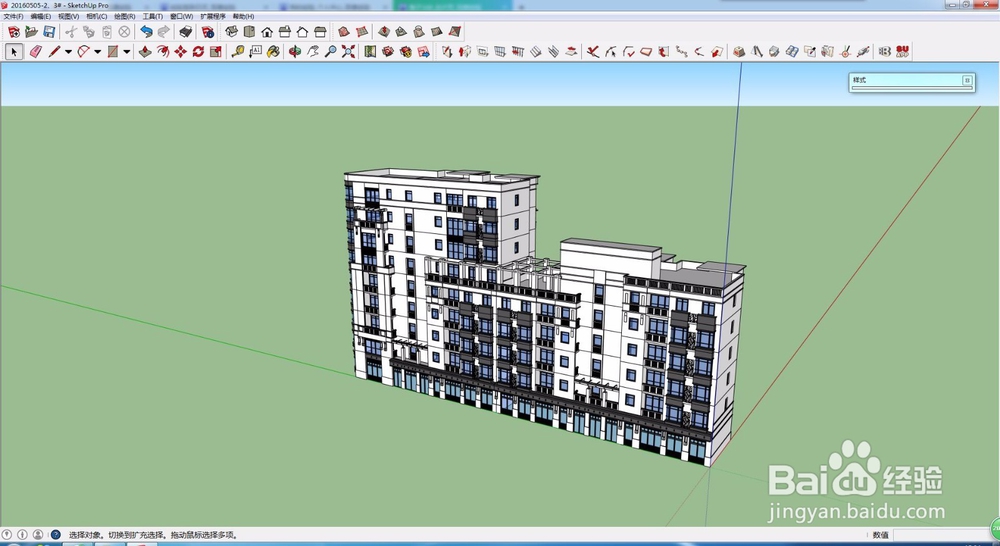Screen dimensions: 1000x546
Task: Click the status bar user profile icon
Action: 38,535
